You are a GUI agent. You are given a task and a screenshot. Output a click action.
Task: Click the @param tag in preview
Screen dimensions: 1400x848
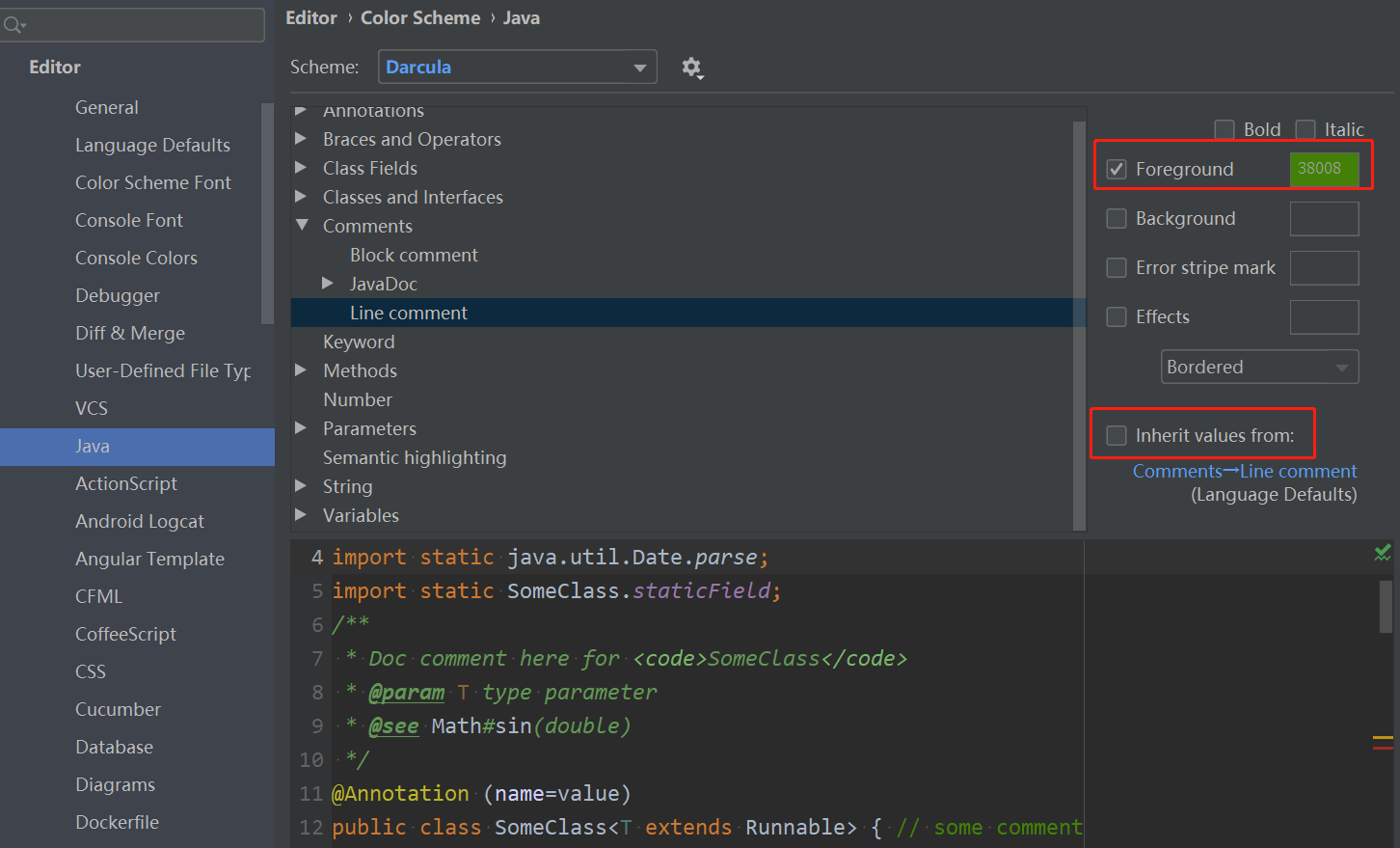[406, 693]
